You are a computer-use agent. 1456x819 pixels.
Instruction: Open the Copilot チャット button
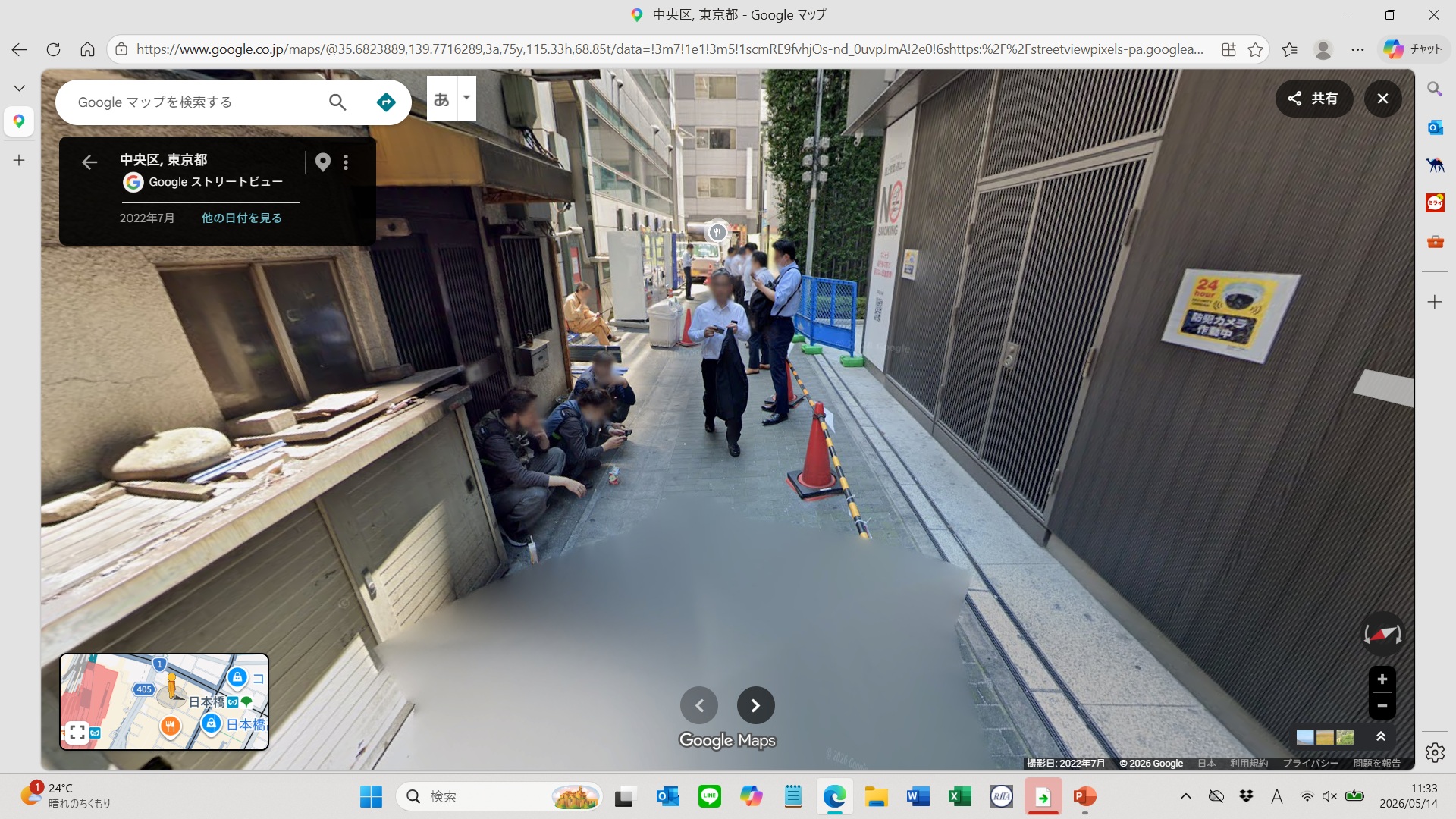pos(1412,49)
